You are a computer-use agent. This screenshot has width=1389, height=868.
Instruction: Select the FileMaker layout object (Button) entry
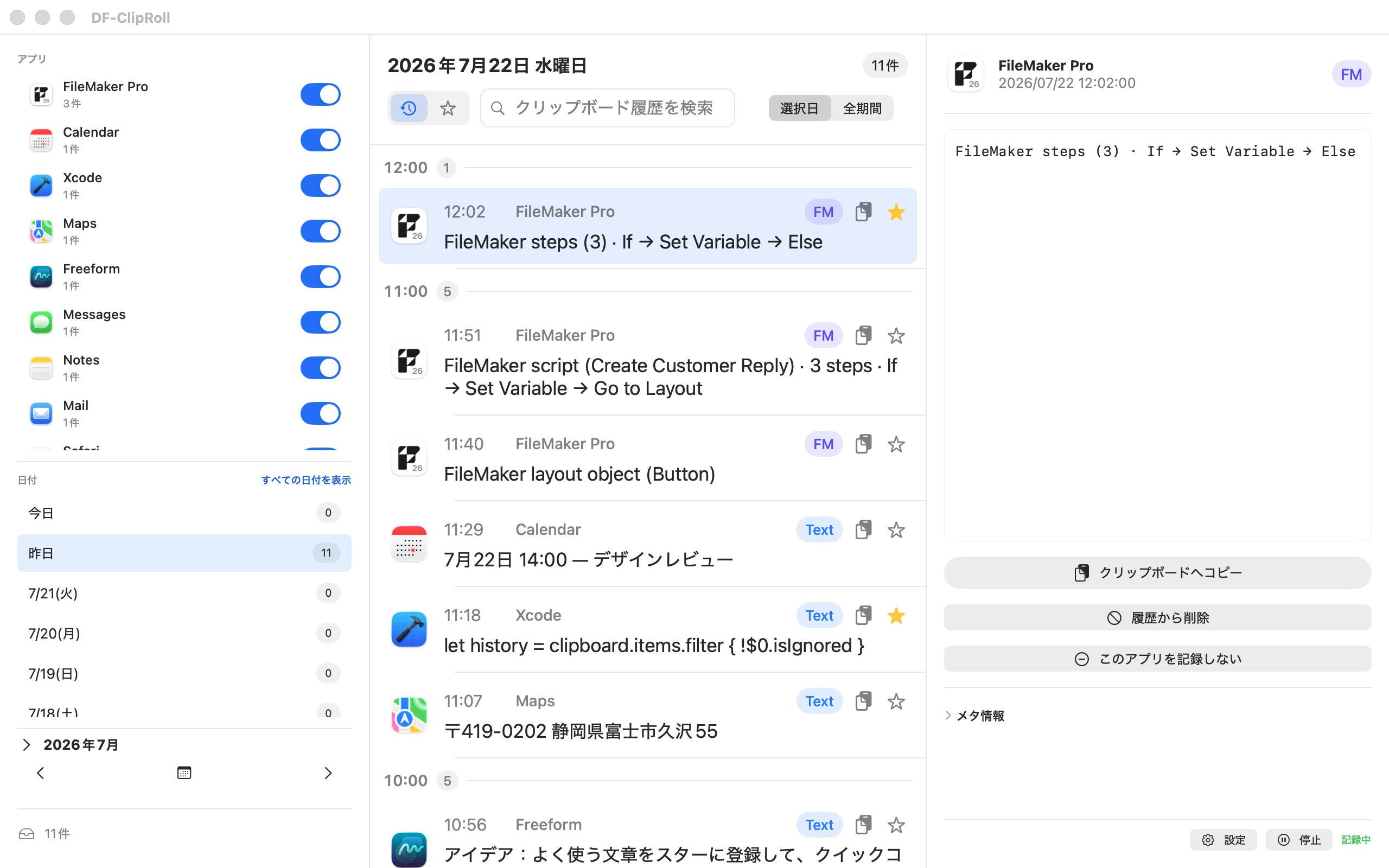point(647,458)
